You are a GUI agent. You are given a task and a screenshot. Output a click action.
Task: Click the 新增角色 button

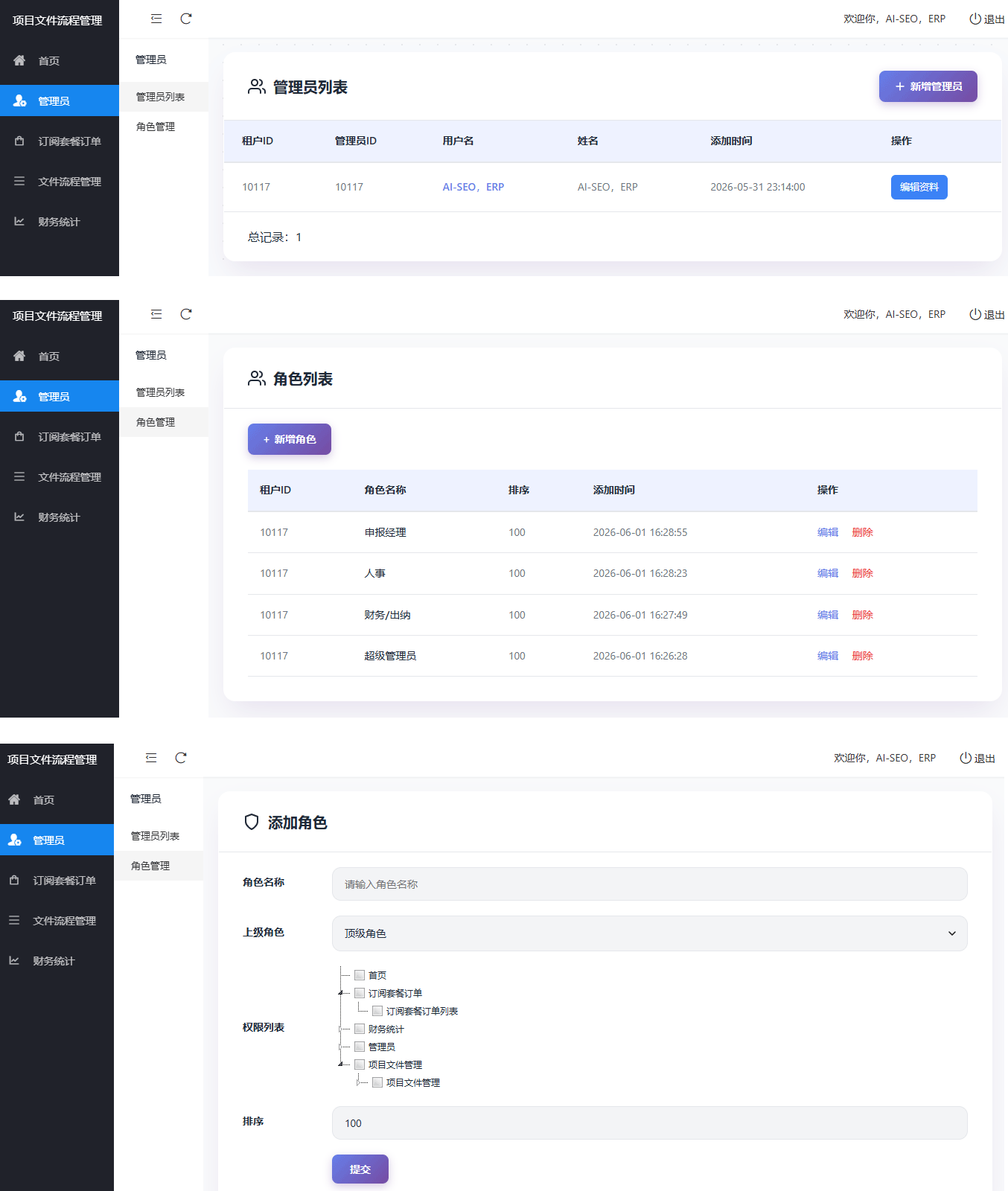click(289, 439)
